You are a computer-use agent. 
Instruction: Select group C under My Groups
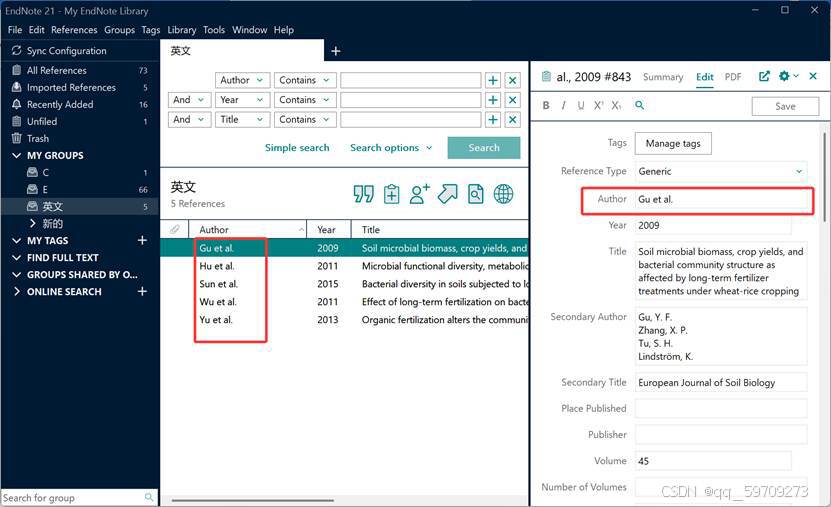(x=79, y=172)
